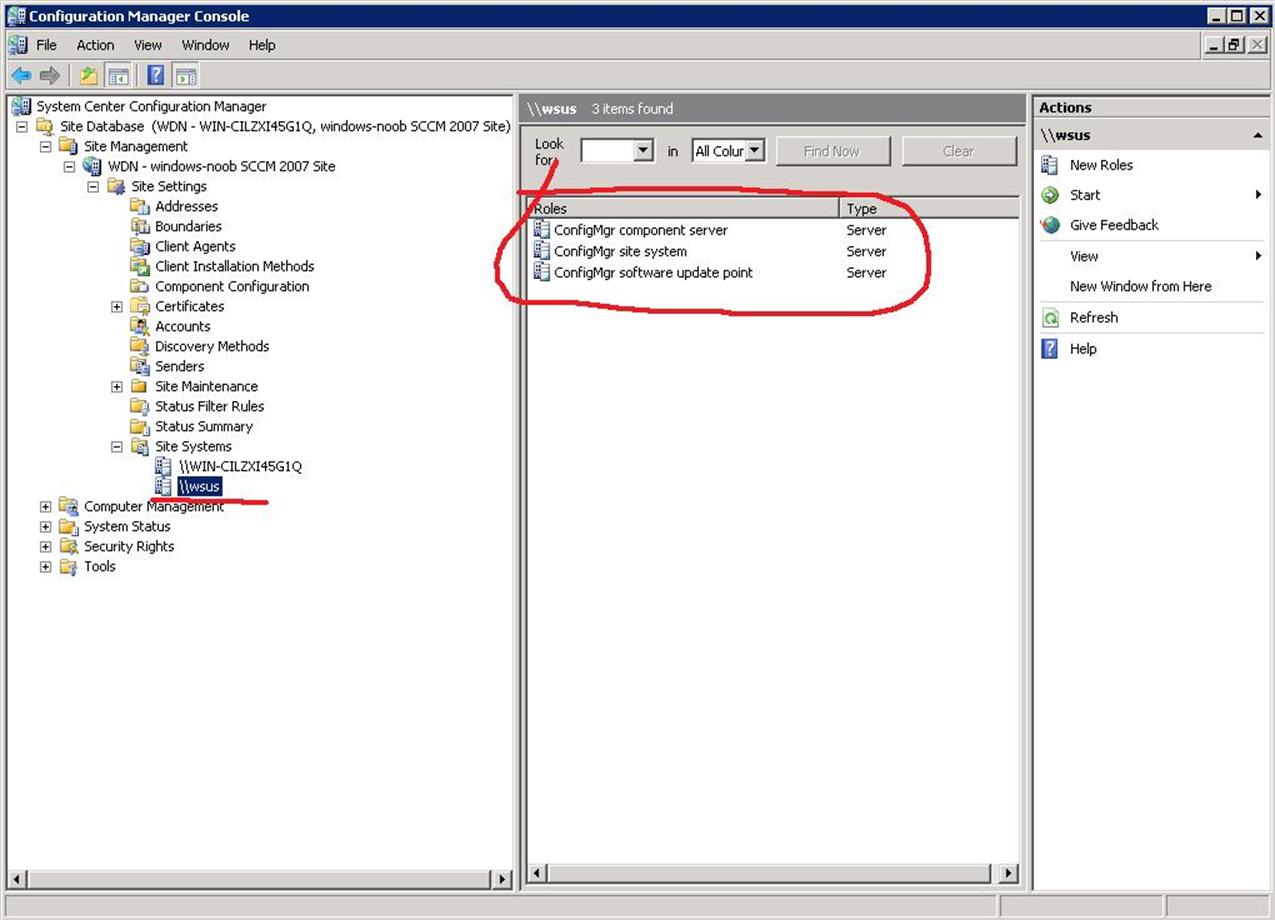Viewport: 1275px width, 920px height.
Task: Click the Up one level toolbar icon
Action: pyautogui.click(x=89, y=75)
